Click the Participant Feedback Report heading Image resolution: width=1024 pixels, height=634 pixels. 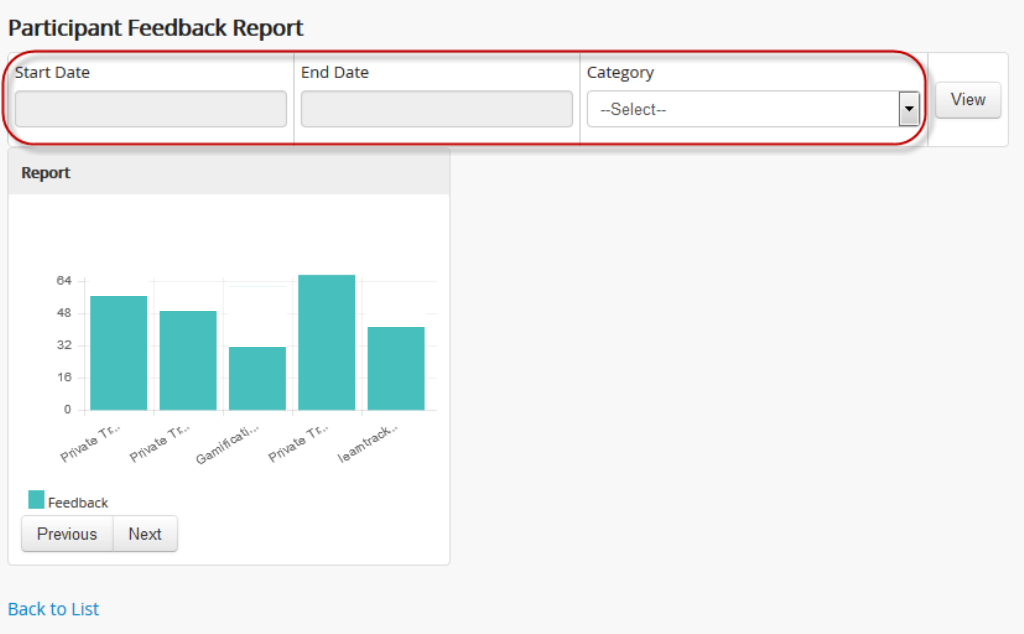pyautogui.click(x=155, y=28)
